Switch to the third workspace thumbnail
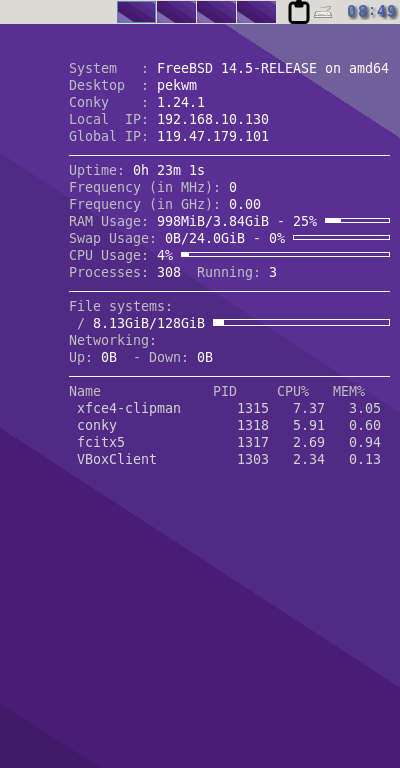This screenshot has height=768, width=400. click(217, 12)
